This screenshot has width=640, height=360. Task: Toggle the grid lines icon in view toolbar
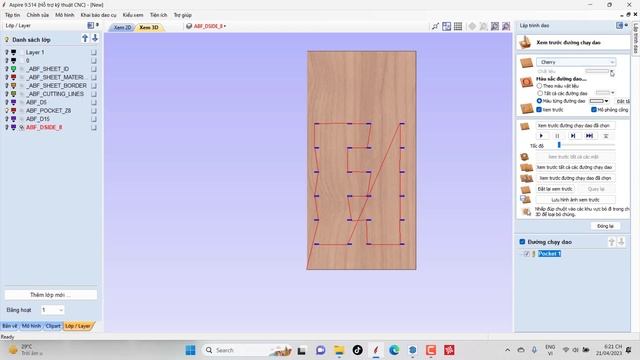click(x=458, y=26)
